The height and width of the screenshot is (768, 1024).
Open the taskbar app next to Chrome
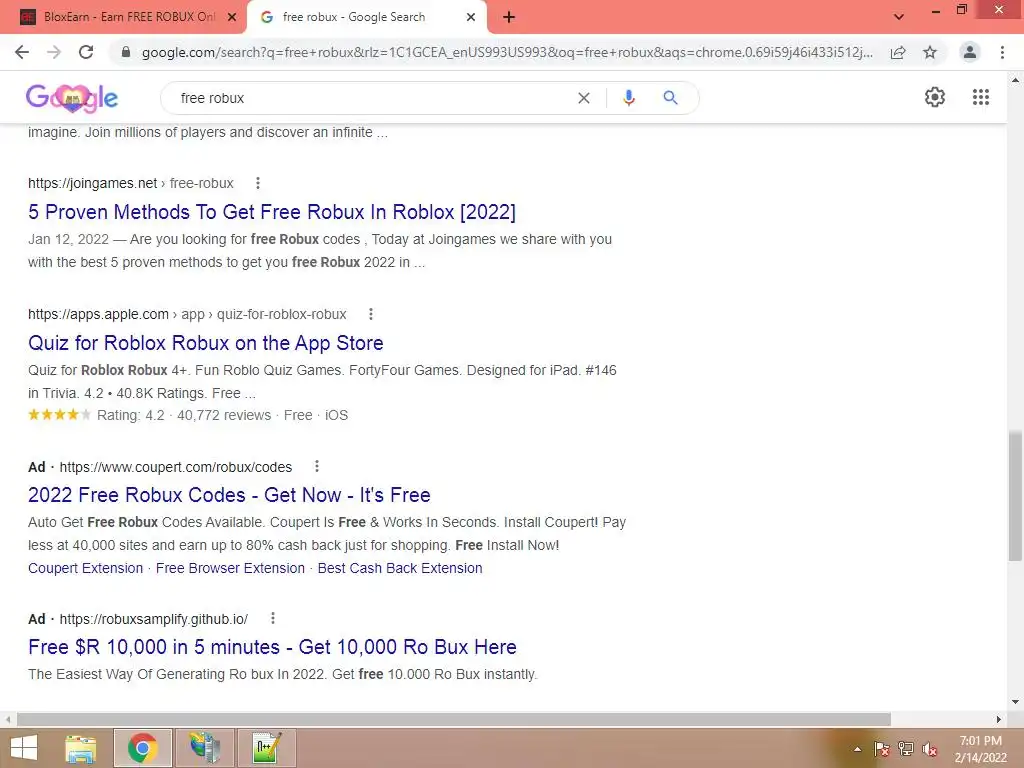[205, 748]
